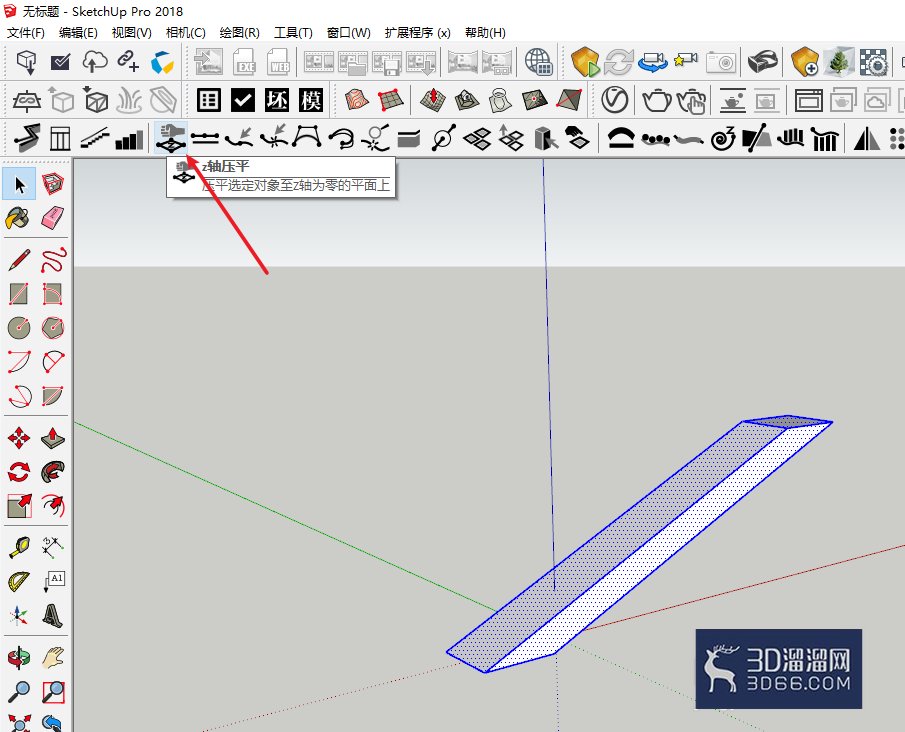Pick the Paint Bucket tool
This screenshot has width=905, height=732.
pos(18,218)
